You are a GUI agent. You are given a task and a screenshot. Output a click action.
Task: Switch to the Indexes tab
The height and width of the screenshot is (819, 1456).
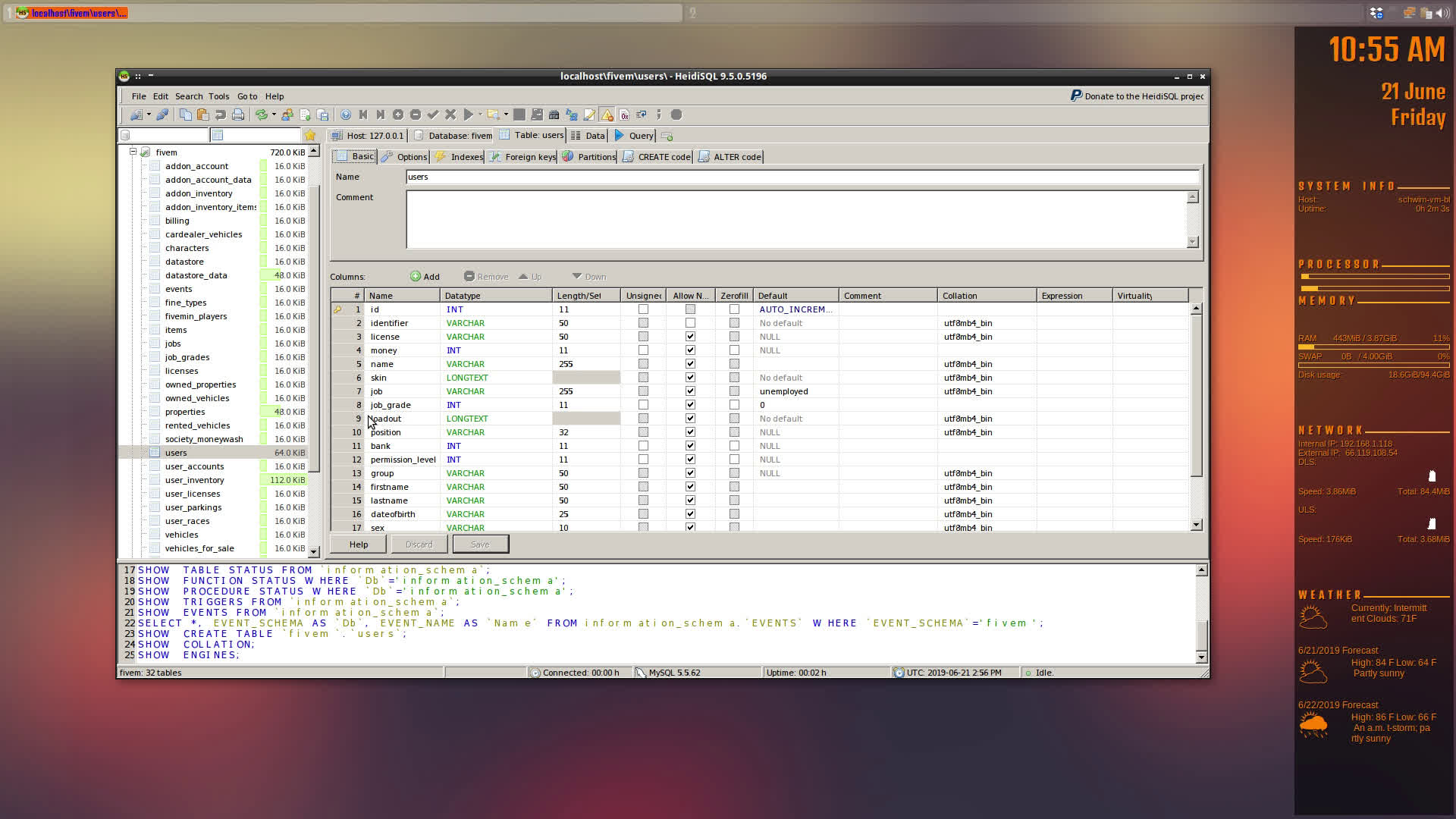click(460, 157)
